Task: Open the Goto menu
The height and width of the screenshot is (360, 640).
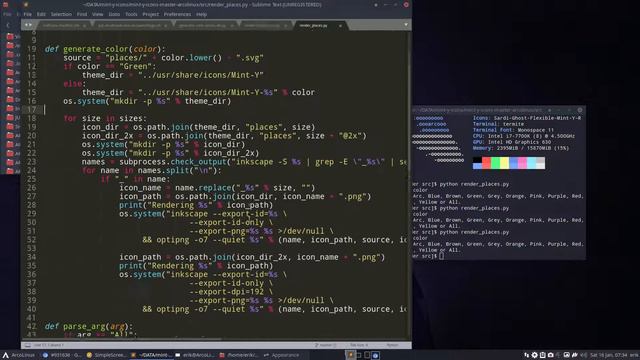Action: [x=114, y=14]
